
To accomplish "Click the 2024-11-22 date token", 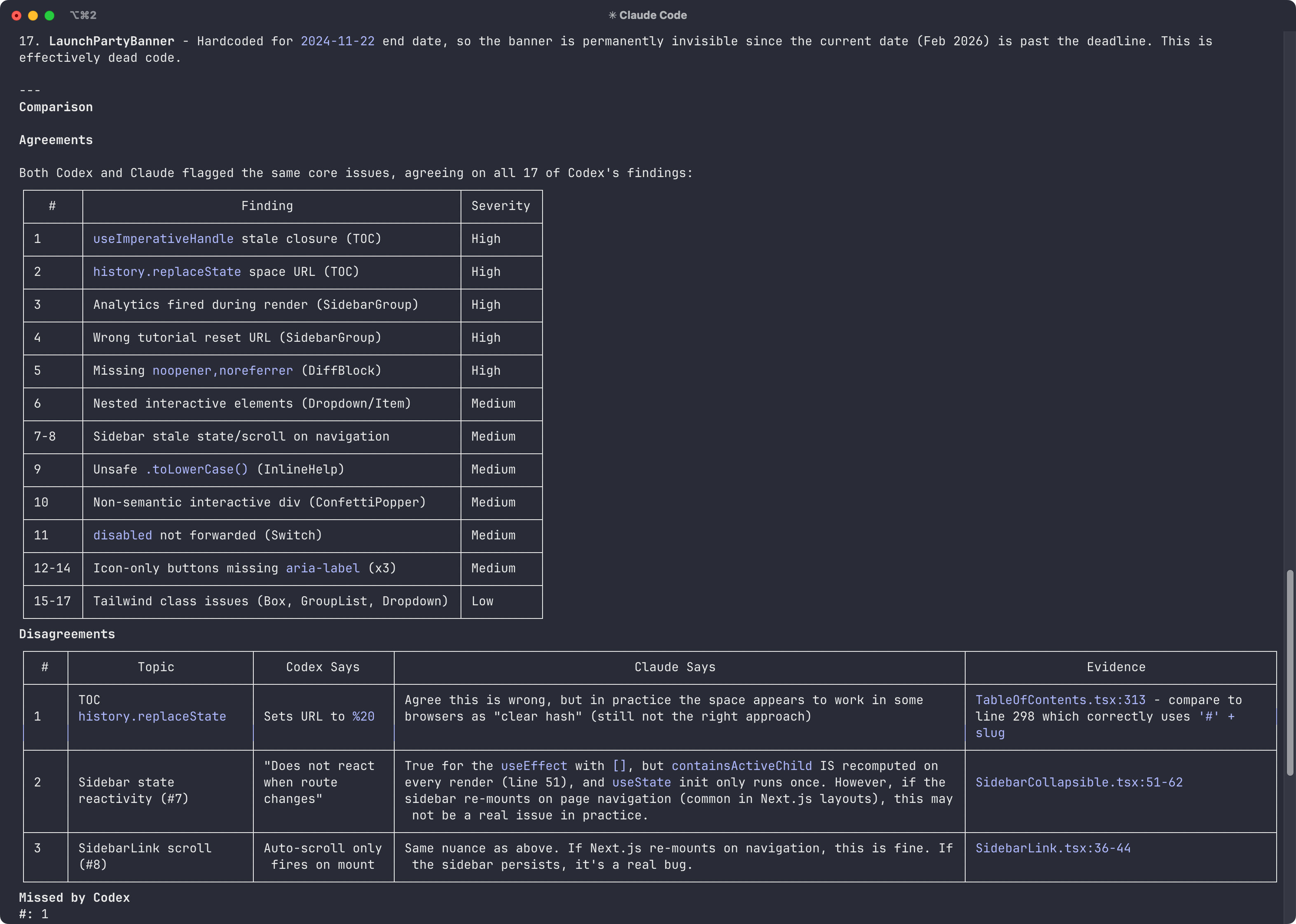I will point(337,41).
